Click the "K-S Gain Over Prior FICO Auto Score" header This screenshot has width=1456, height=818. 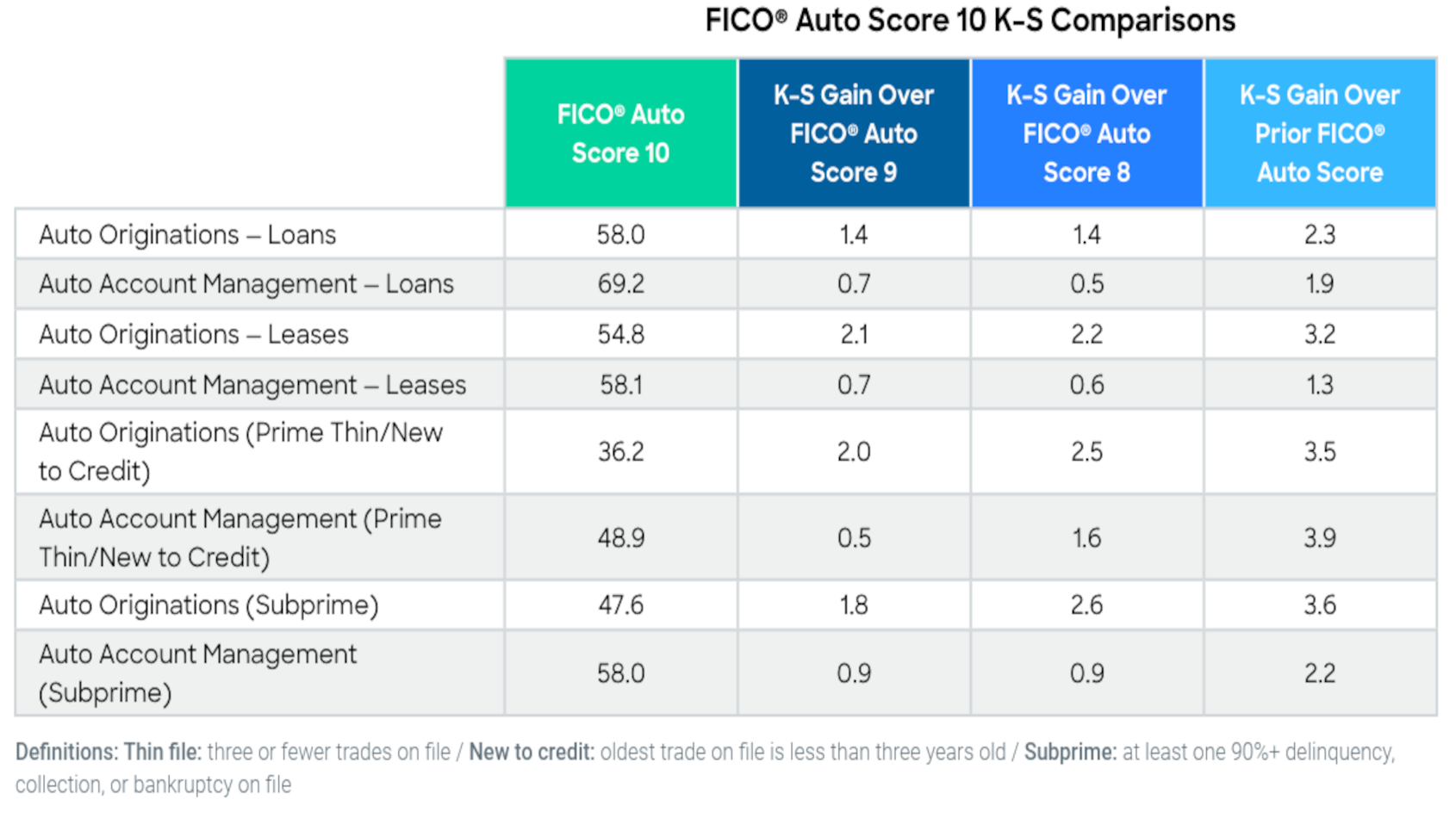pyautogui.click(x=1319, y=133)
